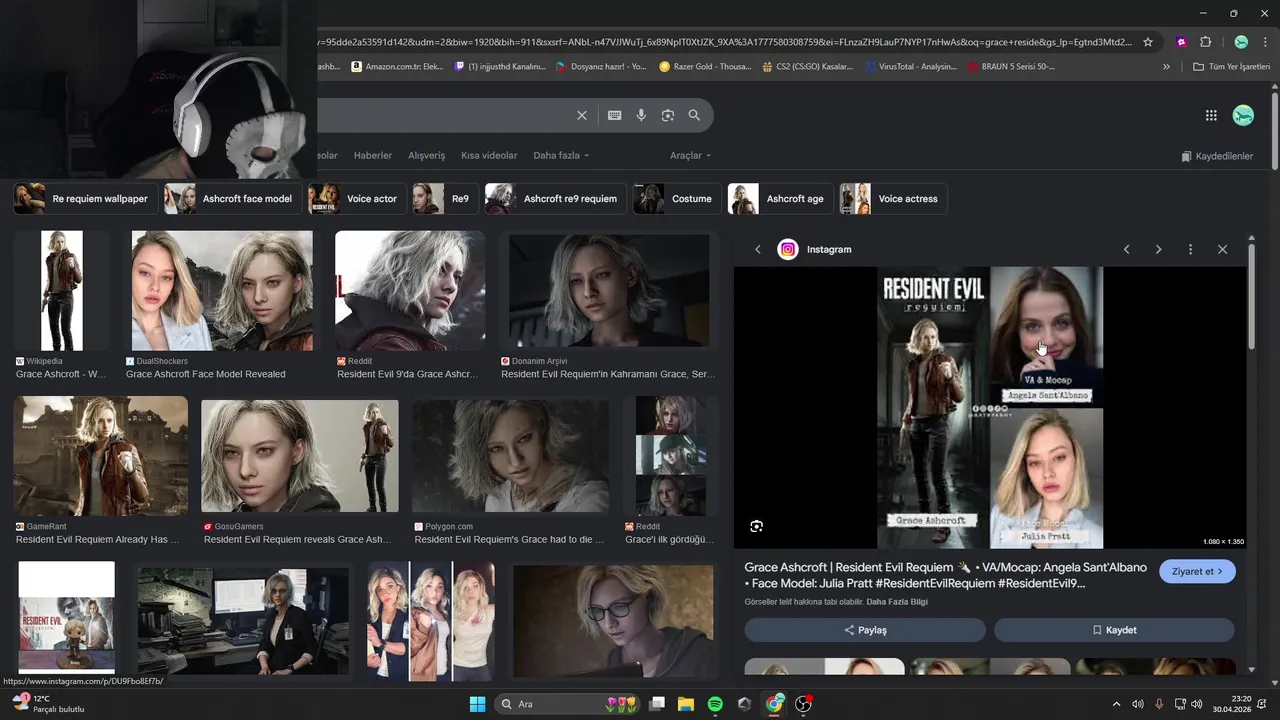Image resolution: width=1280 pixels, height=720 pixels.
Task: Open more options in preview panel
Action: click(x=1190, y=249)
